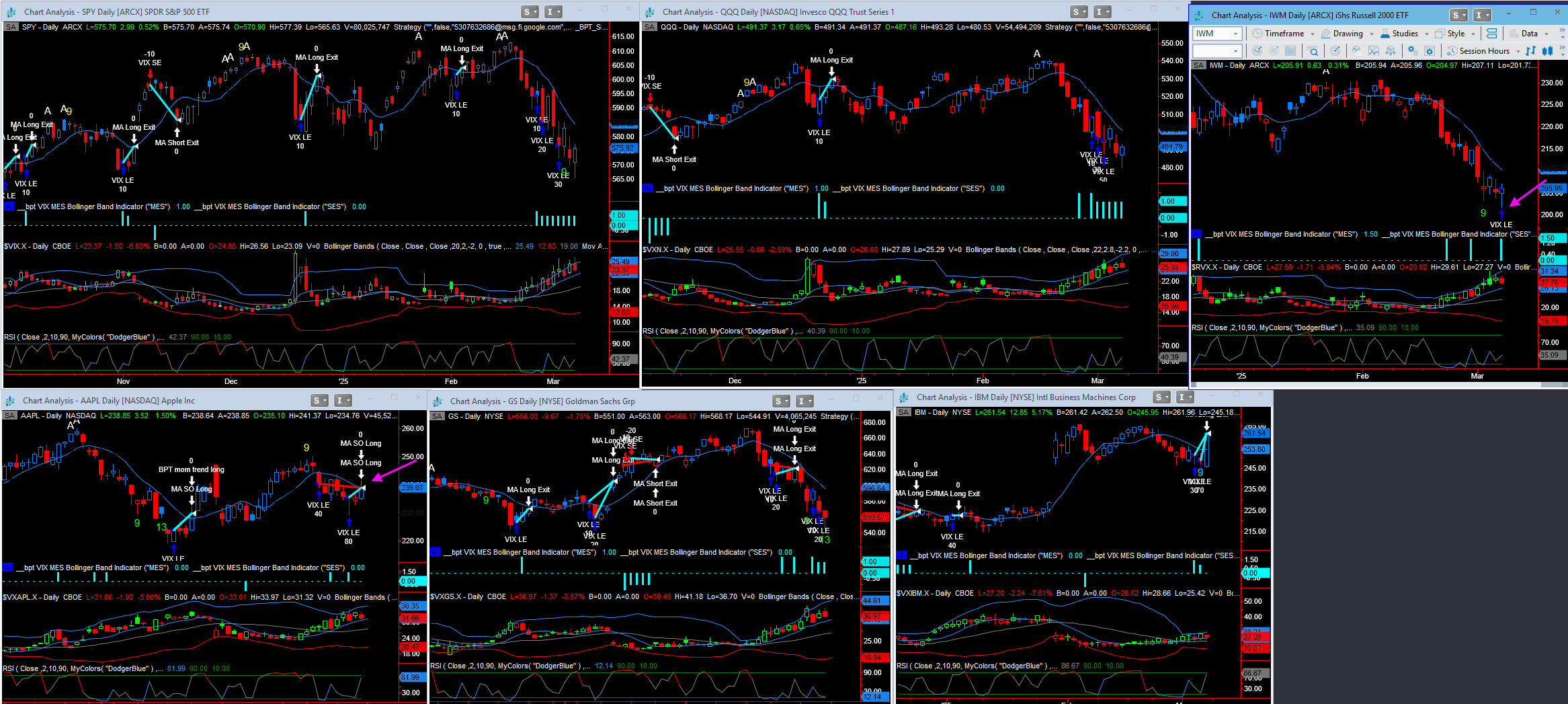Click the magnifier data search icon

click(x=1313, y=51)
